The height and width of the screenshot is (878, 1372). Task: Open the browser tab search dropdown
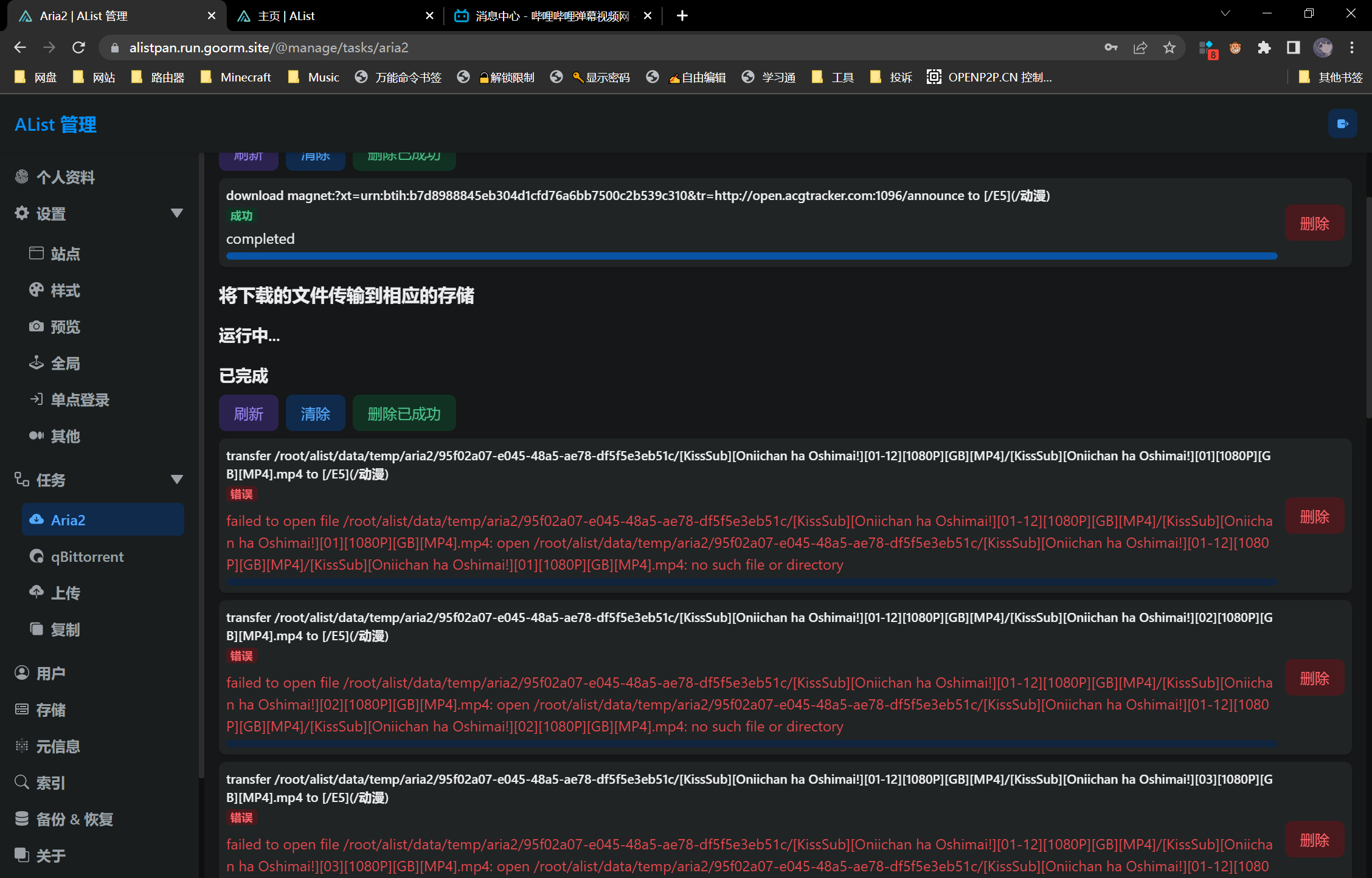[x=1225, y=13]
